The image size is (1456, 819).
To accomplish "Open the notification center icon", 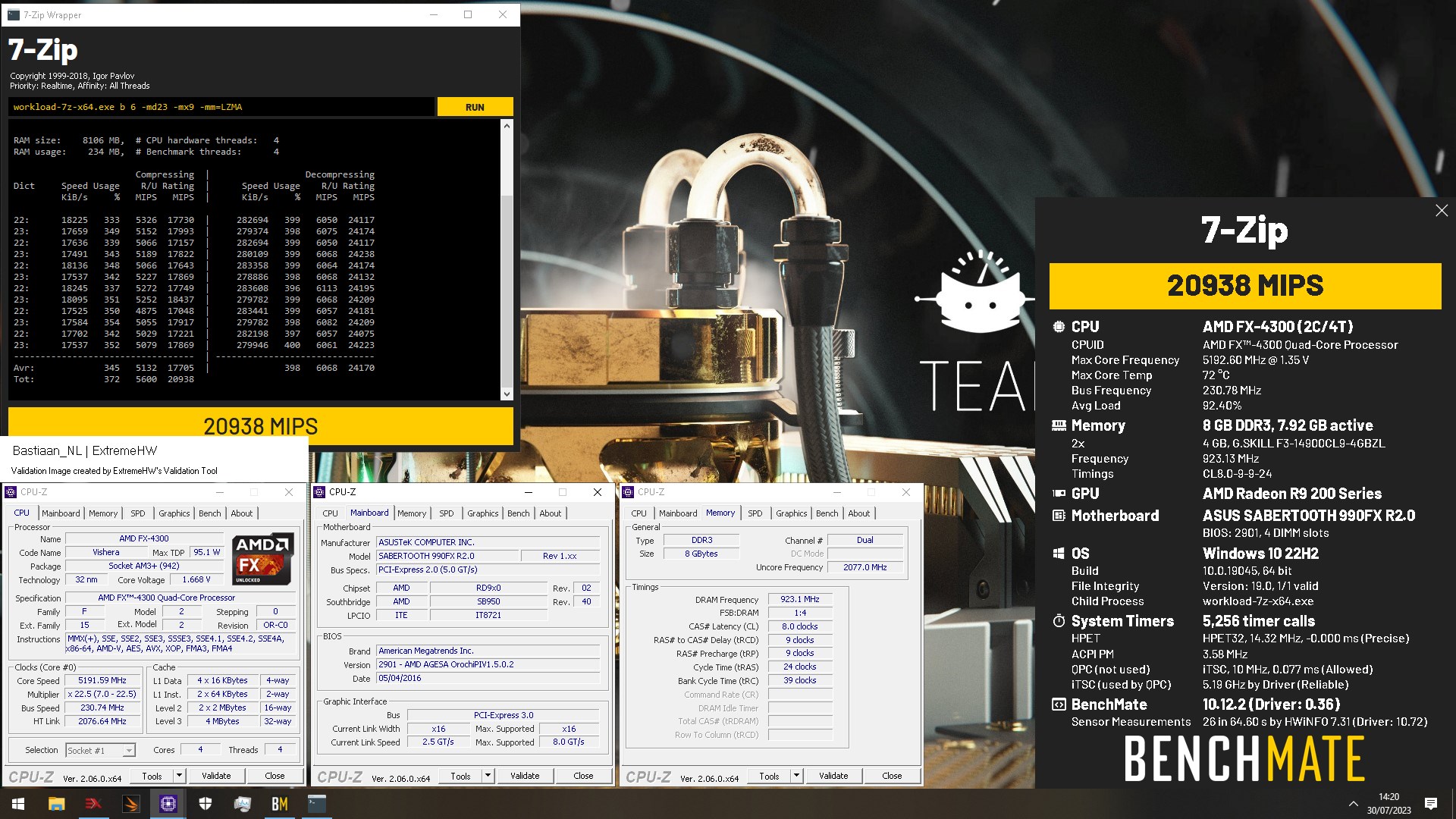I will (1431, 804).
